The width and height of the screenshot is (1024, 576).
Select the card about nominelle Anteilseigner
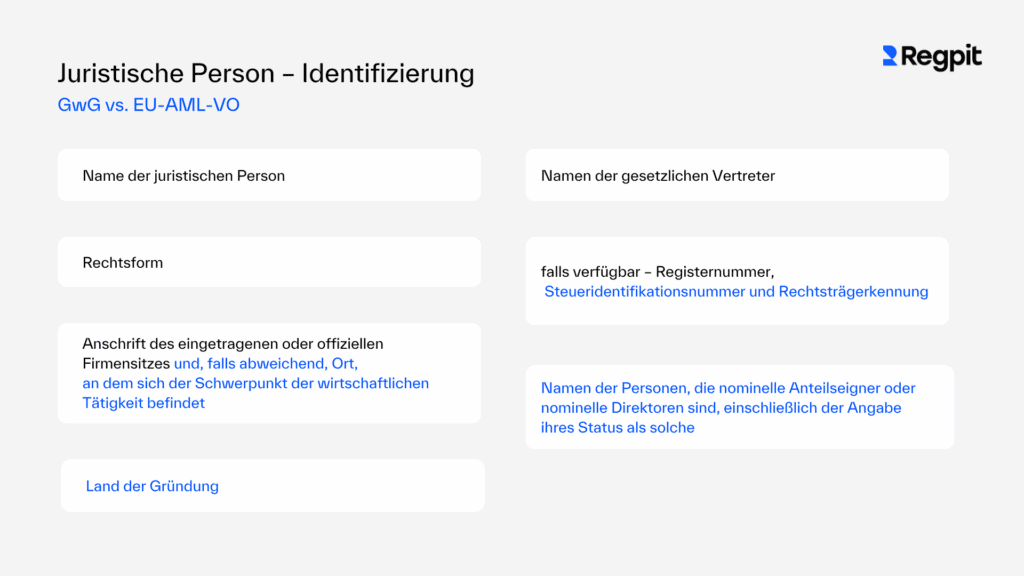click(x=739, y=406)
